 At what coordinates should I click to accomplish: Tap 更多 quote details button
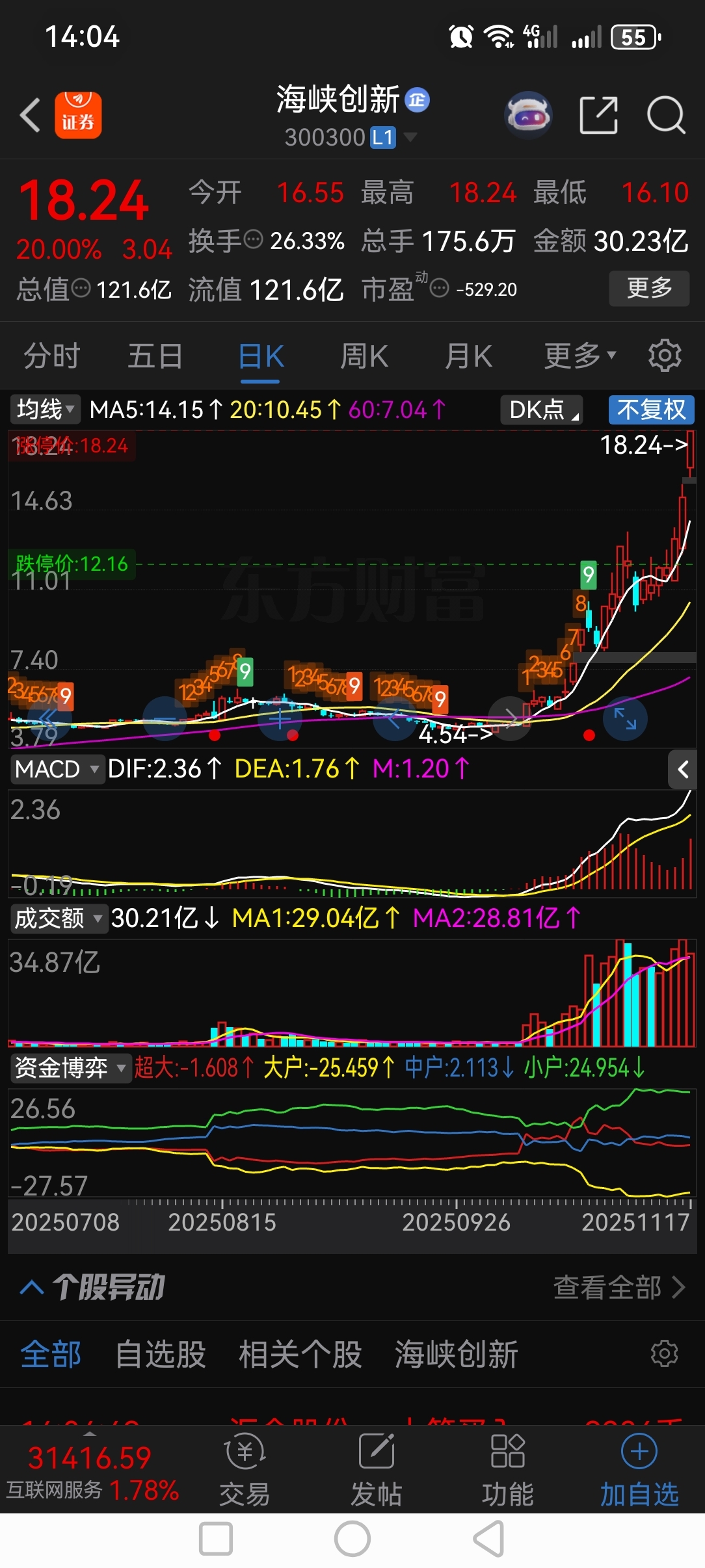tap(649, 288)
